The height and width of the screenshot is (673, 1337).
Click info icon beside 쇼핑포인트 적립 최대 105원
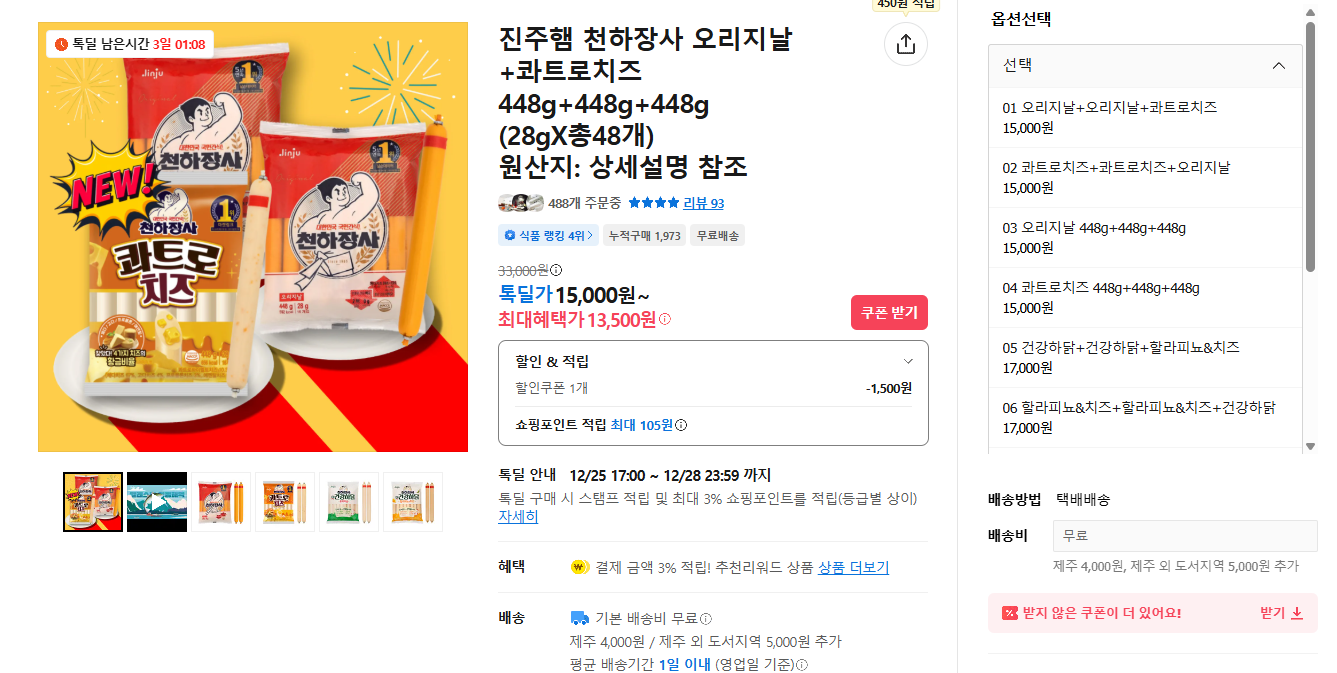click(680, 426)
